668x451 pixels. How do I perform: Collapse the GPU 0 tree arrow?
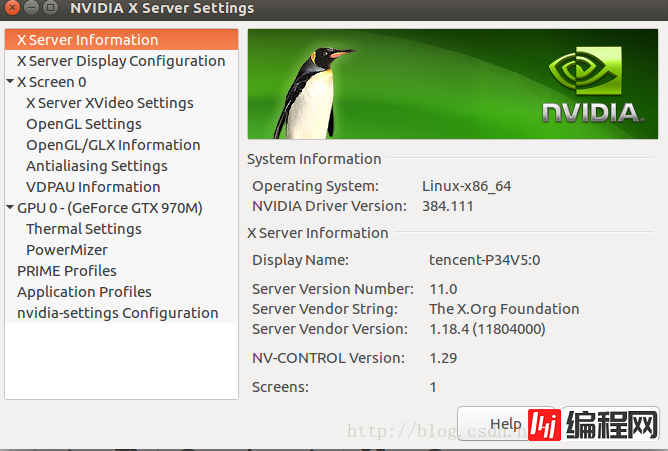(x=10, y=207)
